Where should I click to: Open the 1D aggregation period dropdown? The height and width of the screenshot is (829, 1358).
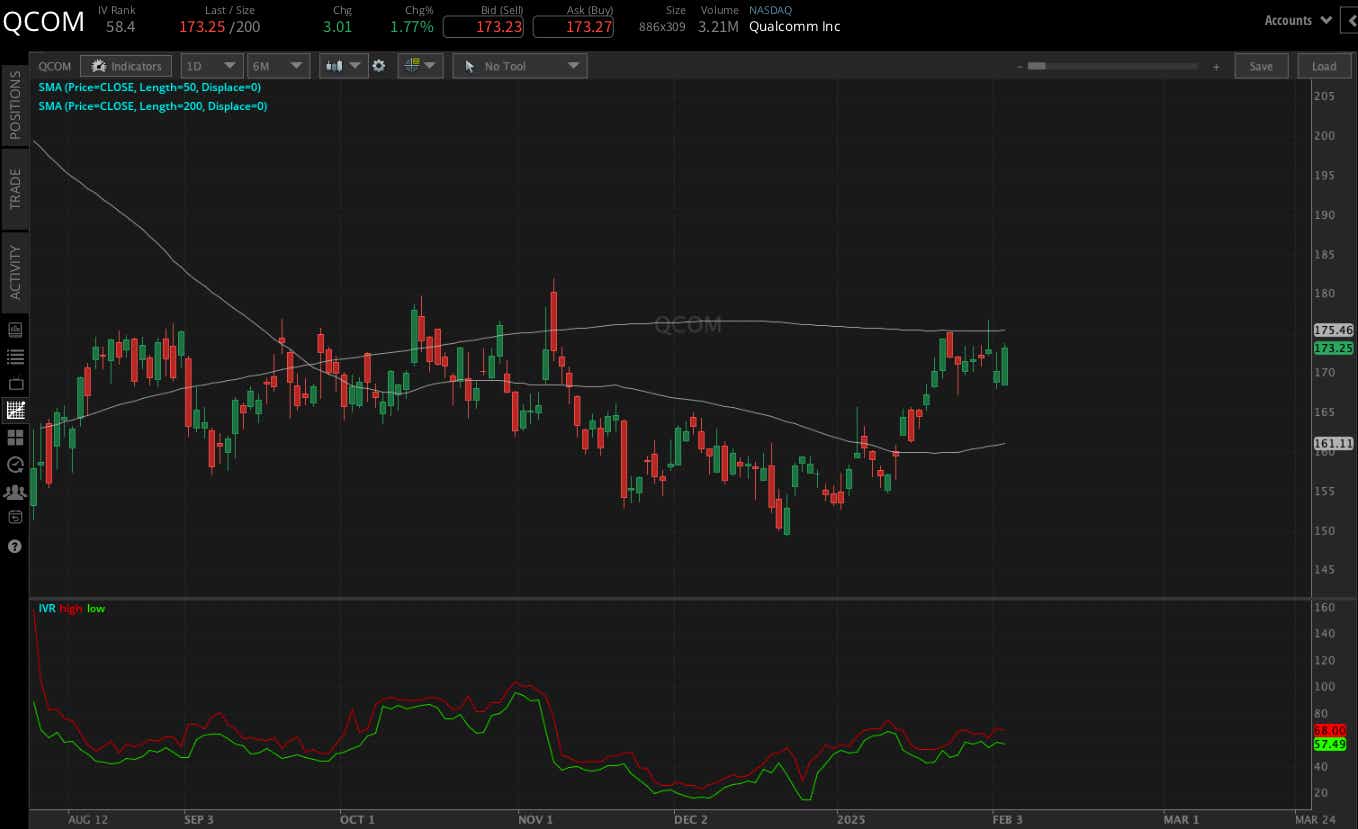tap(212, 66)
